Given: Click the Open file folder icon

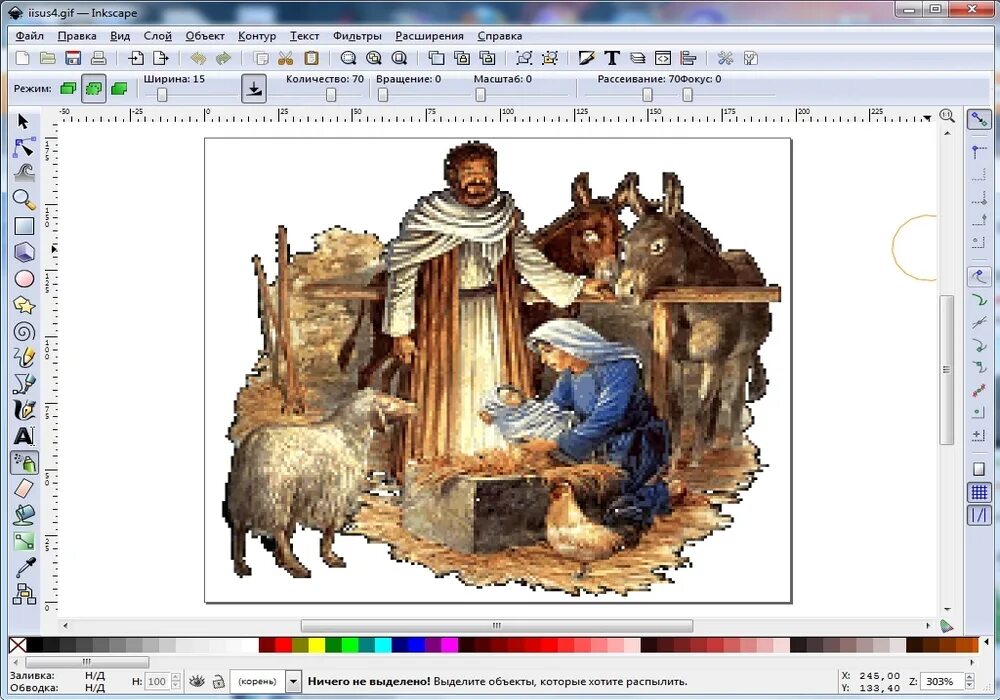Looking at the screenshot, I should pyautogui.click(x=47, y=58).
